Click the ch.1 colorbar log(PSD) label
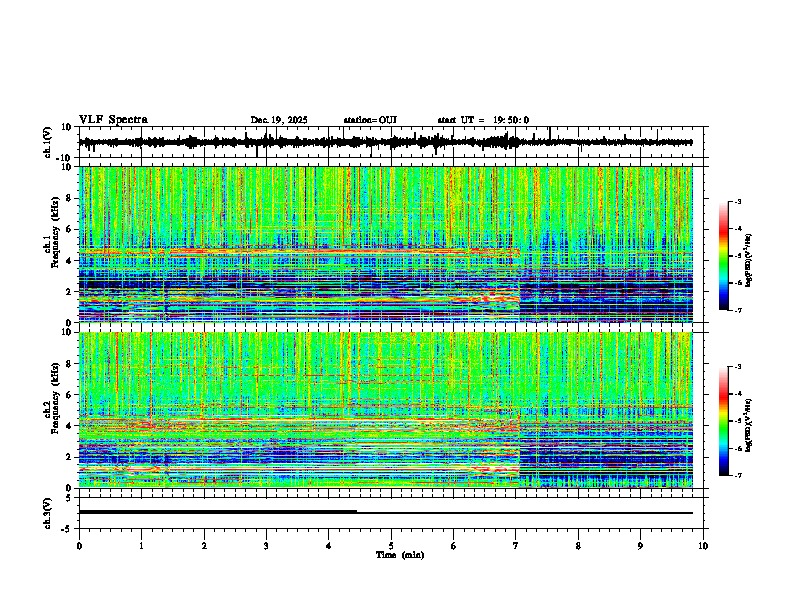This screenshot has width=792, height=612. 749,261
